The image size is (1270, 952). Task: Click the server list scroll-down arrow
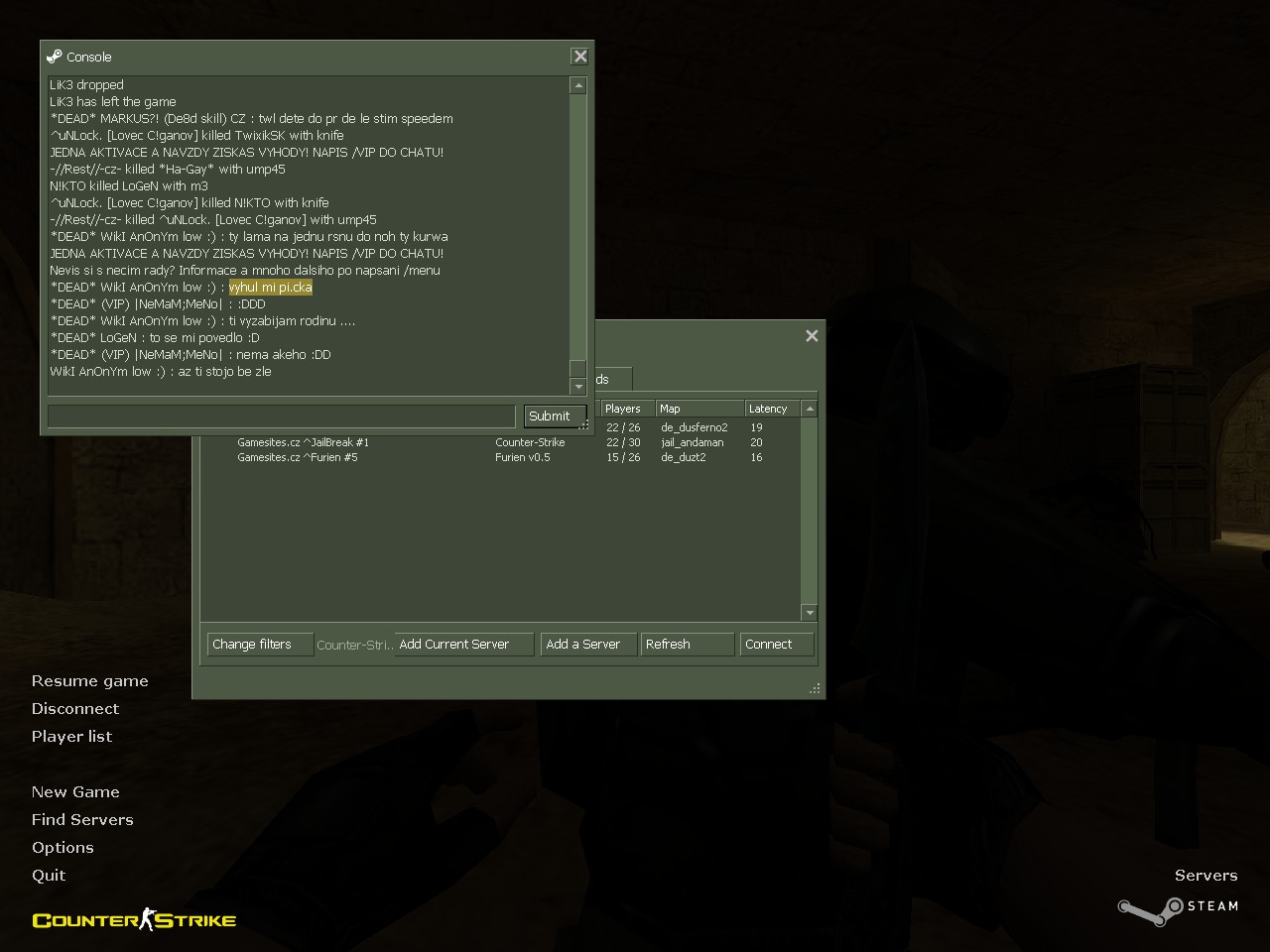click(x=810, y=613)
